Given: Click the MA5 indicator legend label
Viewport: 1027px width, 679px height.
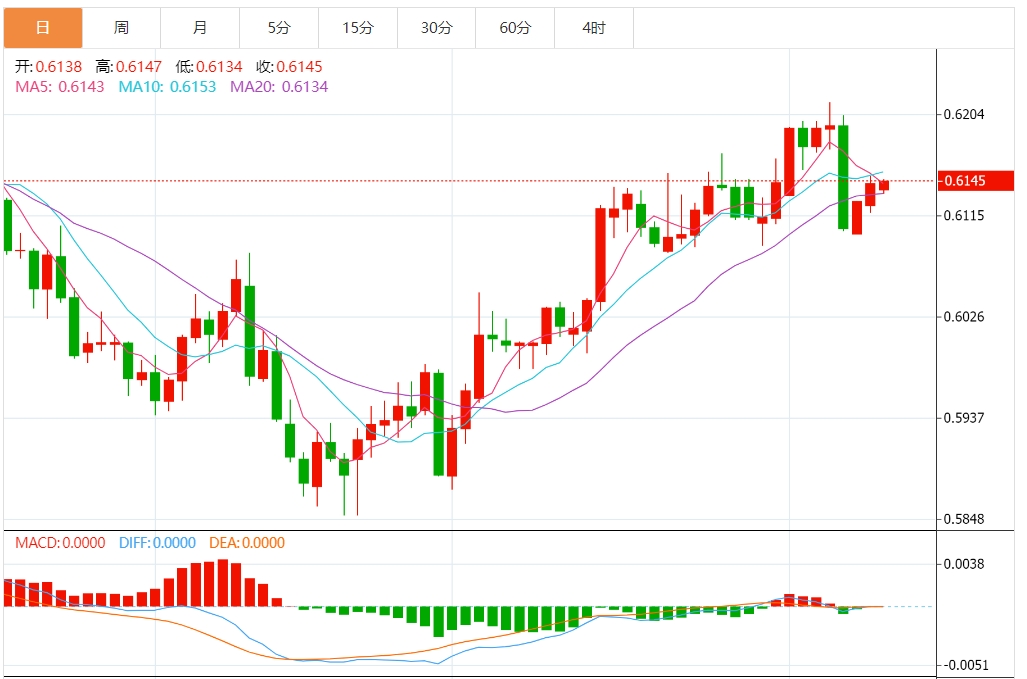Looking at the screenshot, I should pyautogui.click(x=60, y=87).
